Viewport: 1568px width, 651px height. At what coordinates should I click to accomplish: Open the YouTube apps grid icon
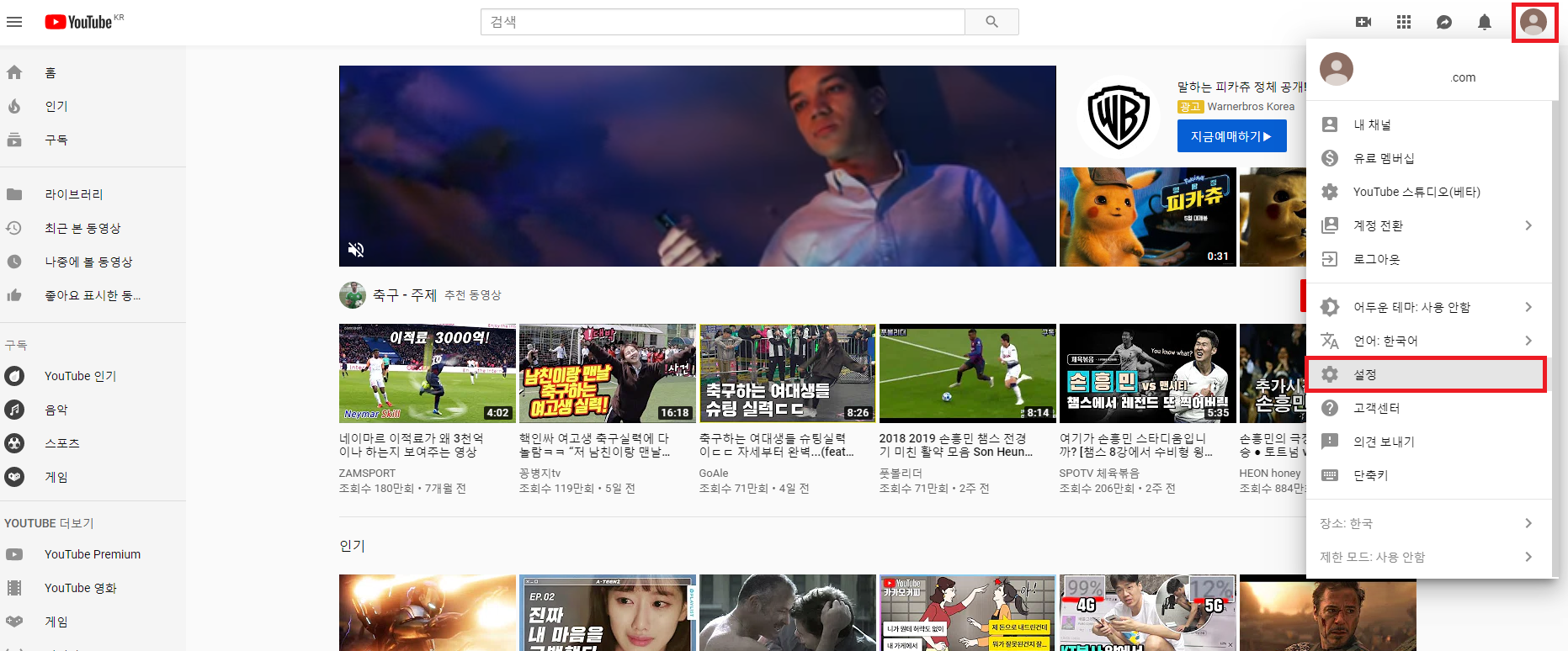[x=1404, y=22]
